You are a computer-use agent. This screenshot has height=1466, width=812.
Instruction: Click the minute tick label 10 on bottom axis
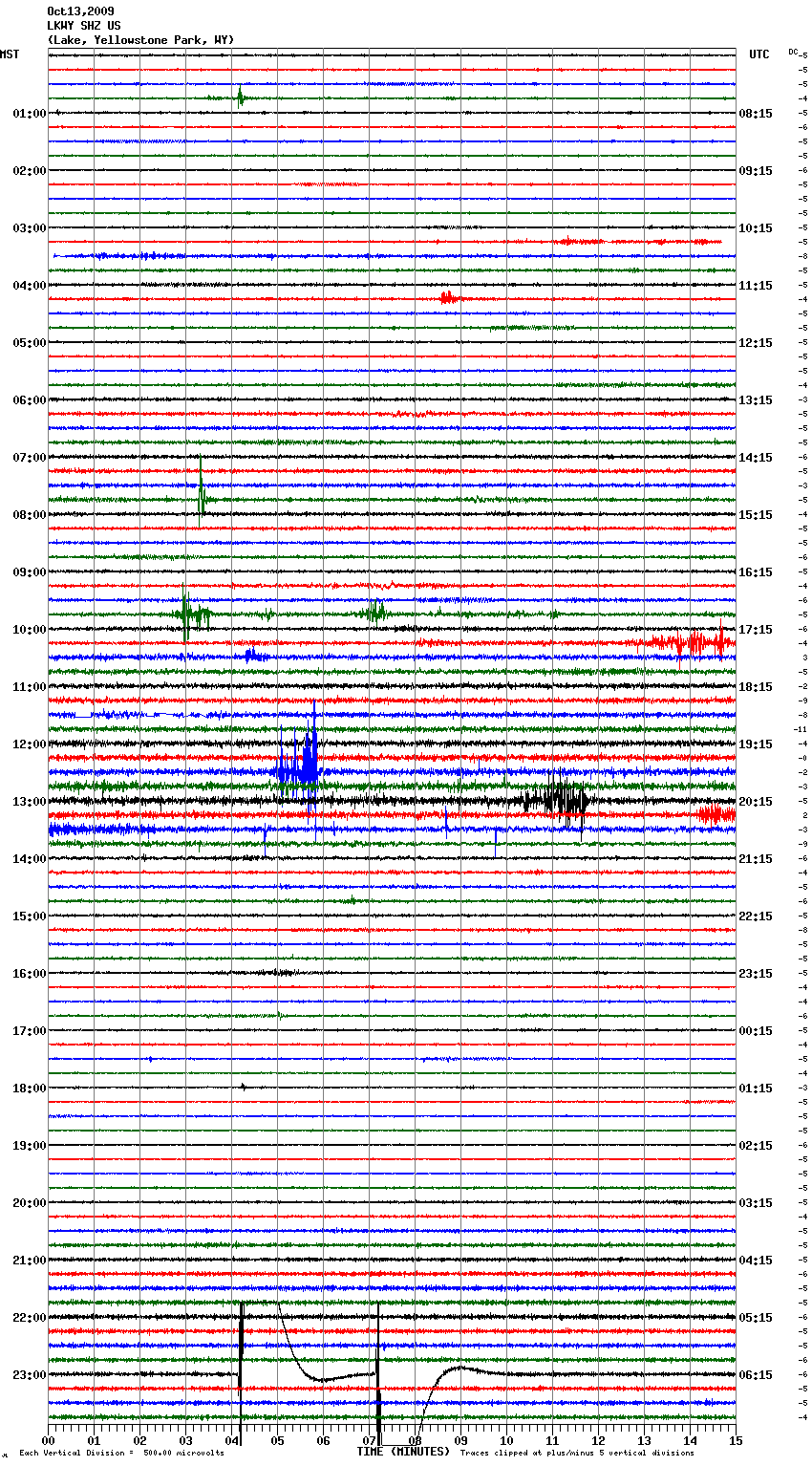click(506, 1440)
